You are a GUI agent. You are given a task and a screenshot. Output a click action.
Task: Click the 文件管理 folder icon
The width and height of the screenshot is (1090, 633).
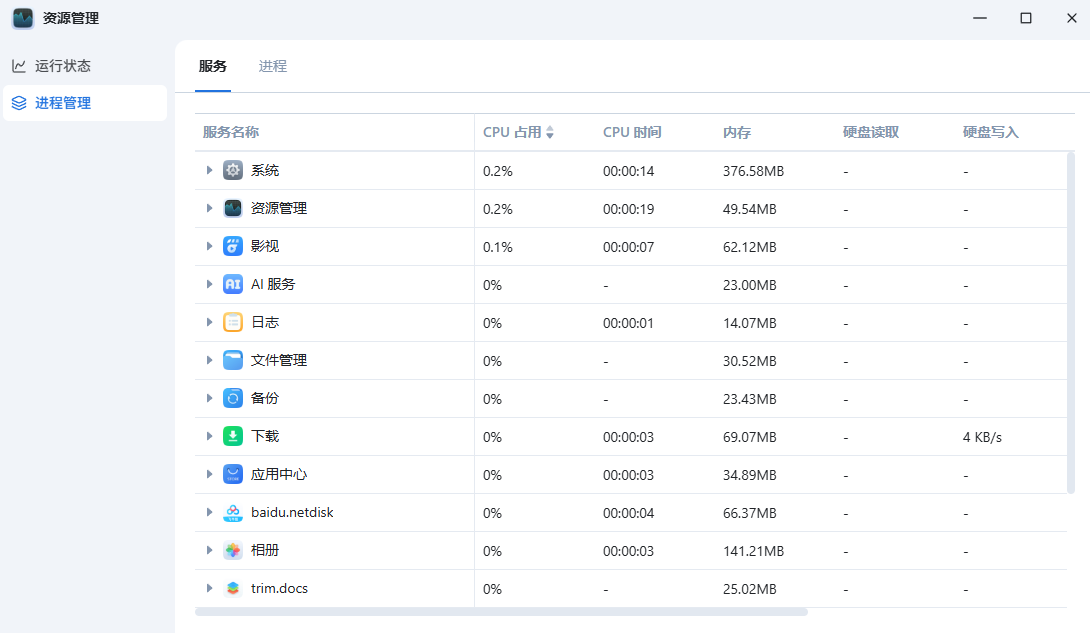[x=233, y=361]
